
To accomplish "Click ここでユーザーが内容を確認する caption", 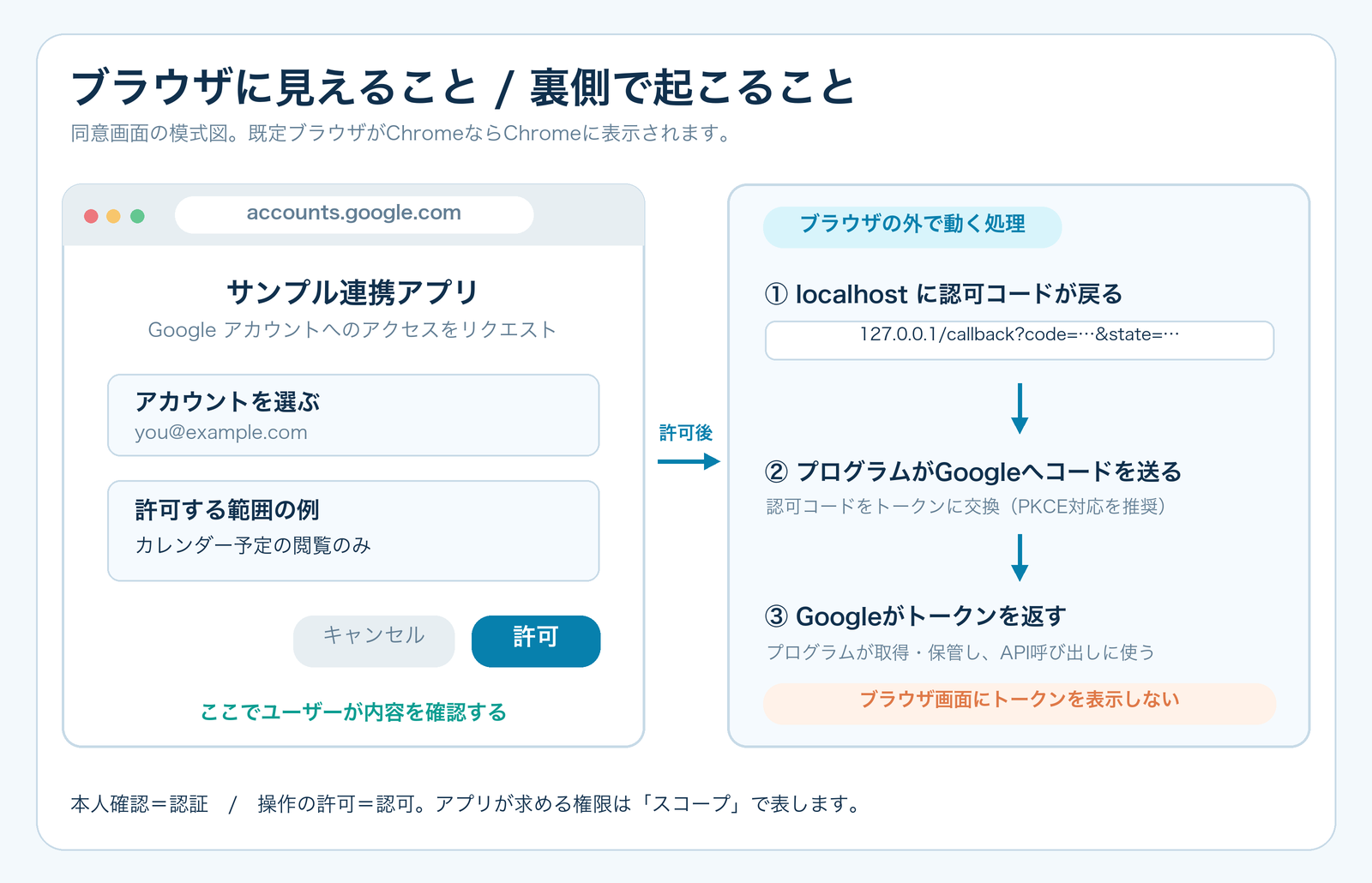I will pyautogui.click(x=353, y=712).
